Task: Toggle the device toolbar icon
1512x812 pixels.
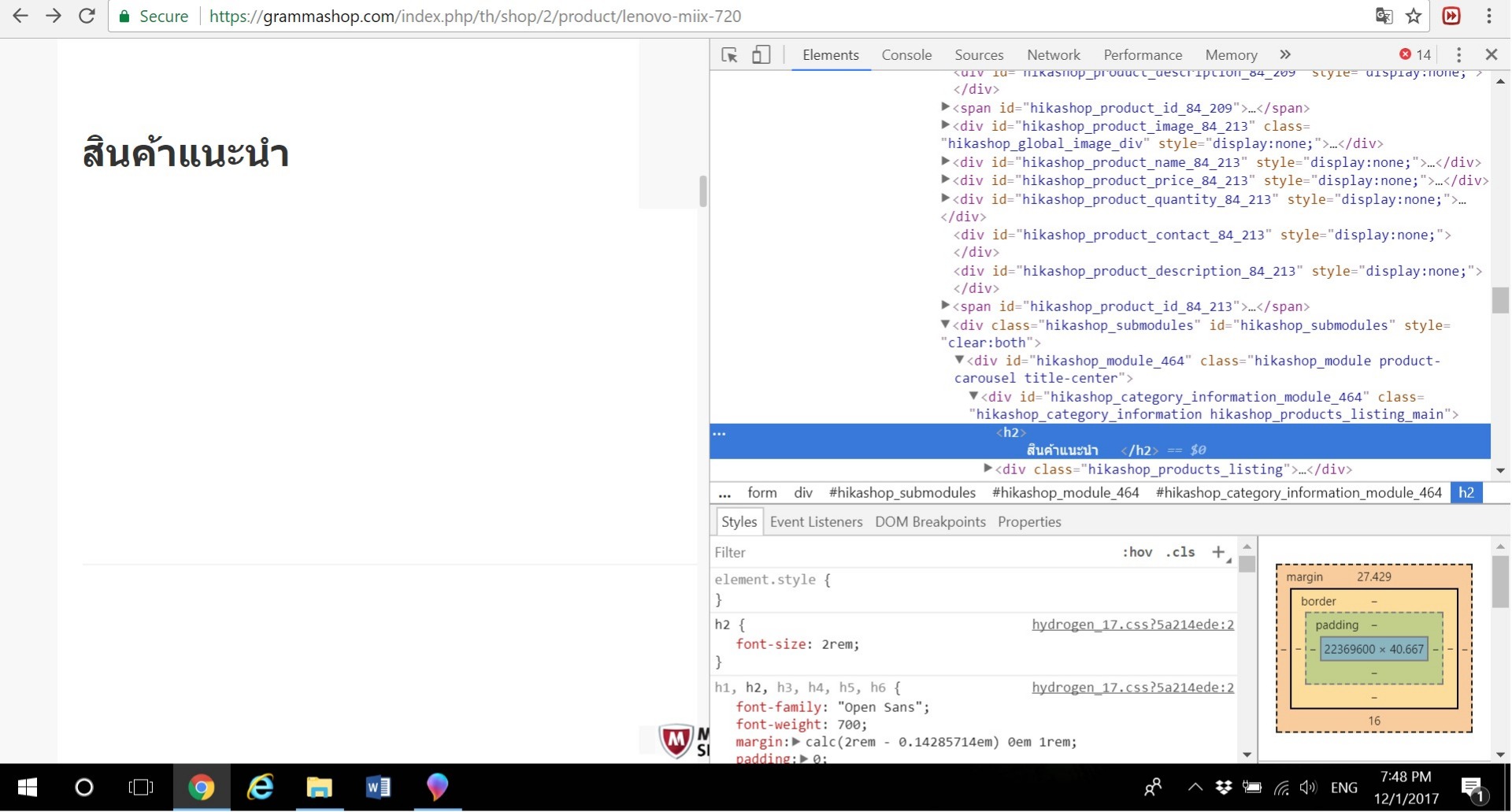Action: pos(761,55)
